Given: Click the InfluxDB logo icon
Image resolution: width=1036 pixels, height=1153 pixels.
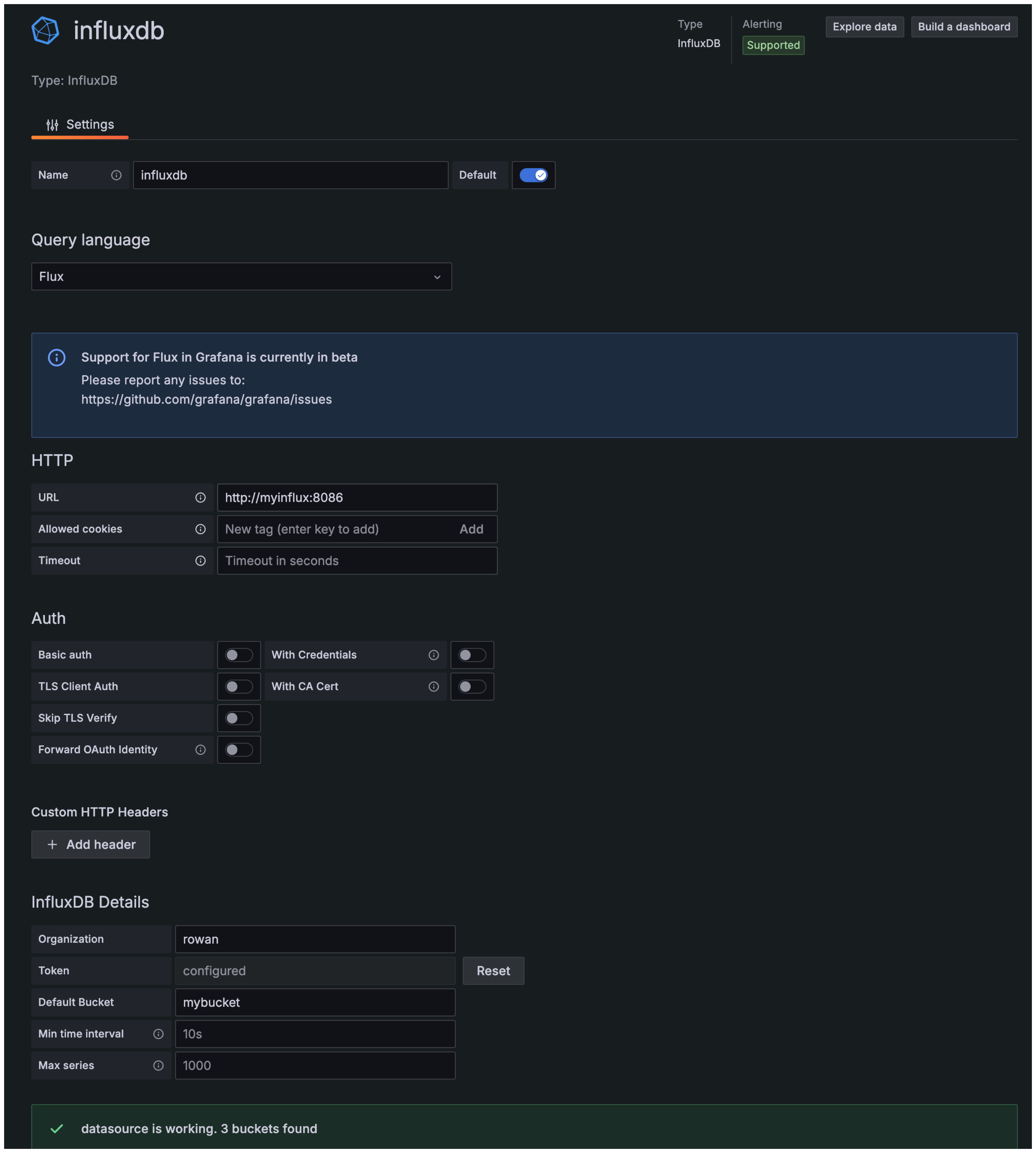Looking at the screenshot, I should (x=45, y=30).
